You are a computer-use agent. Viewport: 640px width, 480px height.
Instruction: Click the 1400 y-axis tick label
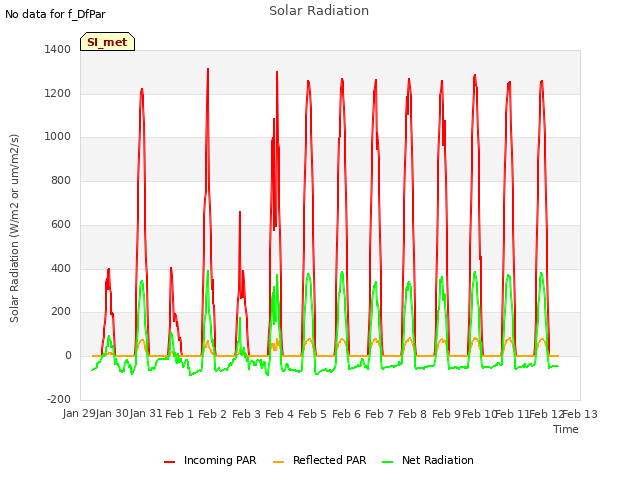point(58,49)
